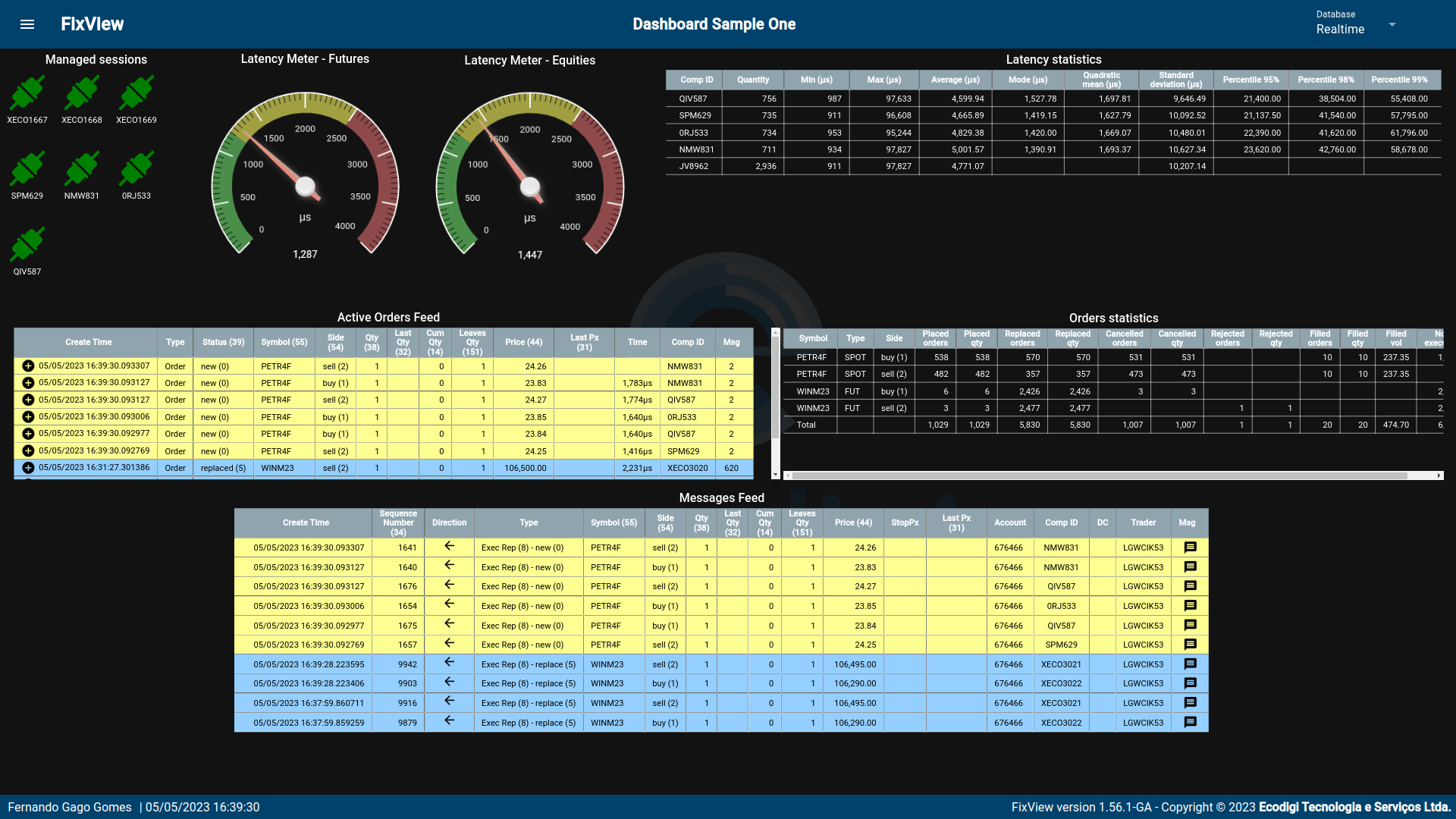
Task: Click Placed orders header in Orders statistics
Action: pyautogui.click(x=935, y=338)
